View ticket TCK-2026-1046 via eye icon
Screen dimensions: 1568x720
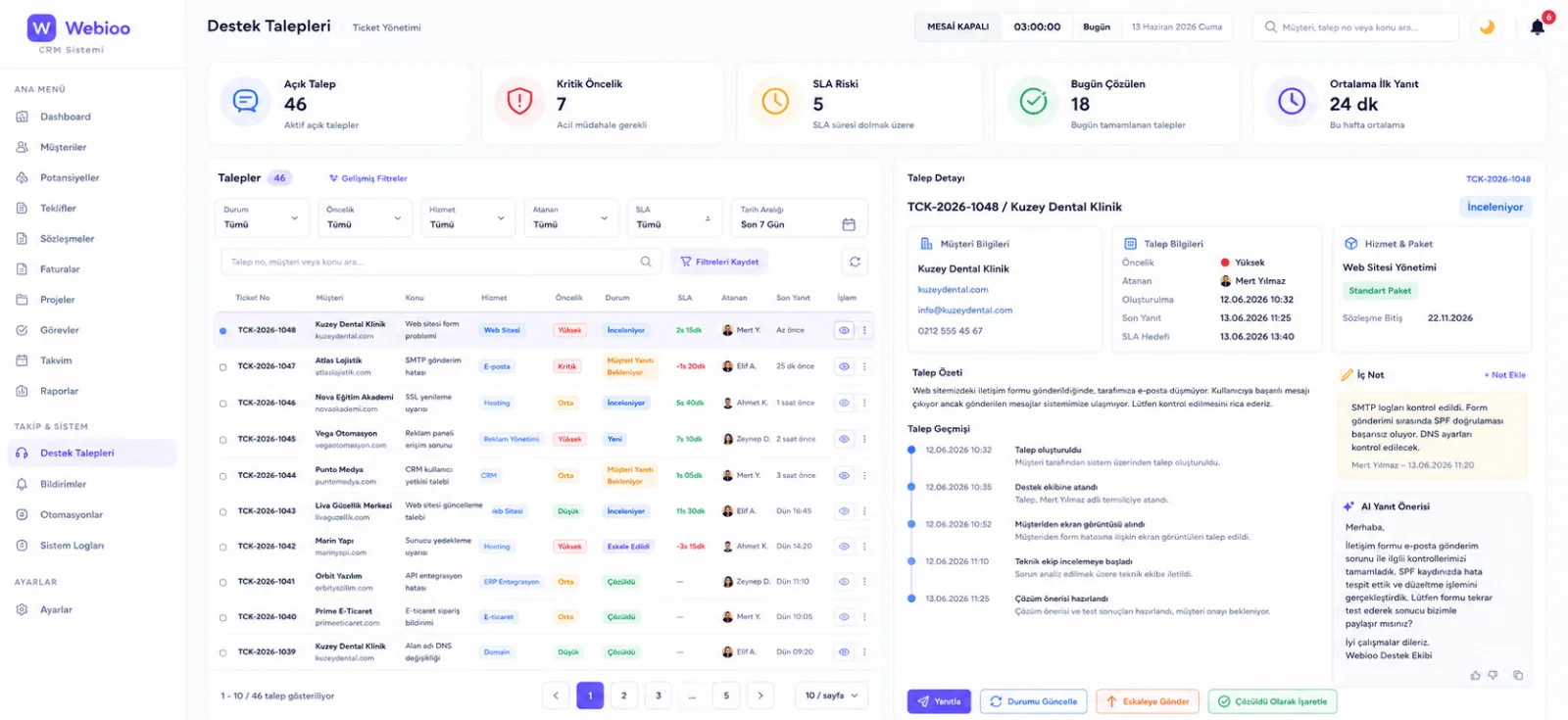tap(844, 403)
